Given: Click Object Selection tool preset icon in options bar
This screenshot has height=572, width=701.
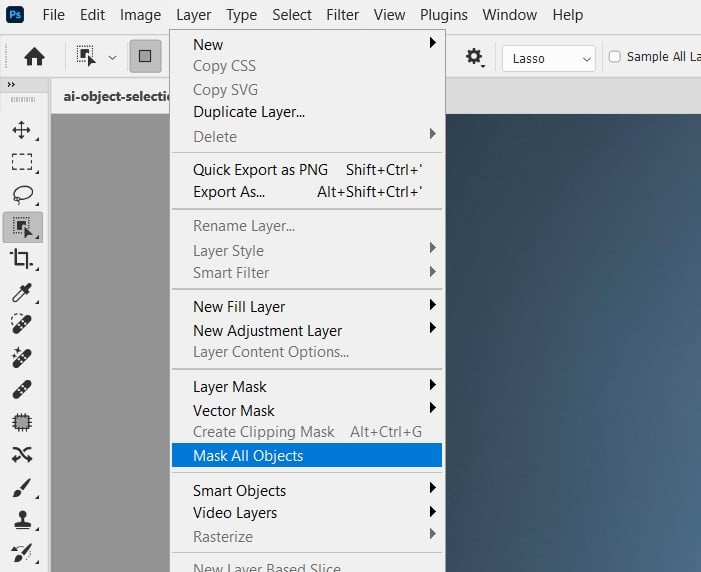Looking at the screenshot, I should click(x=86, y=56).
